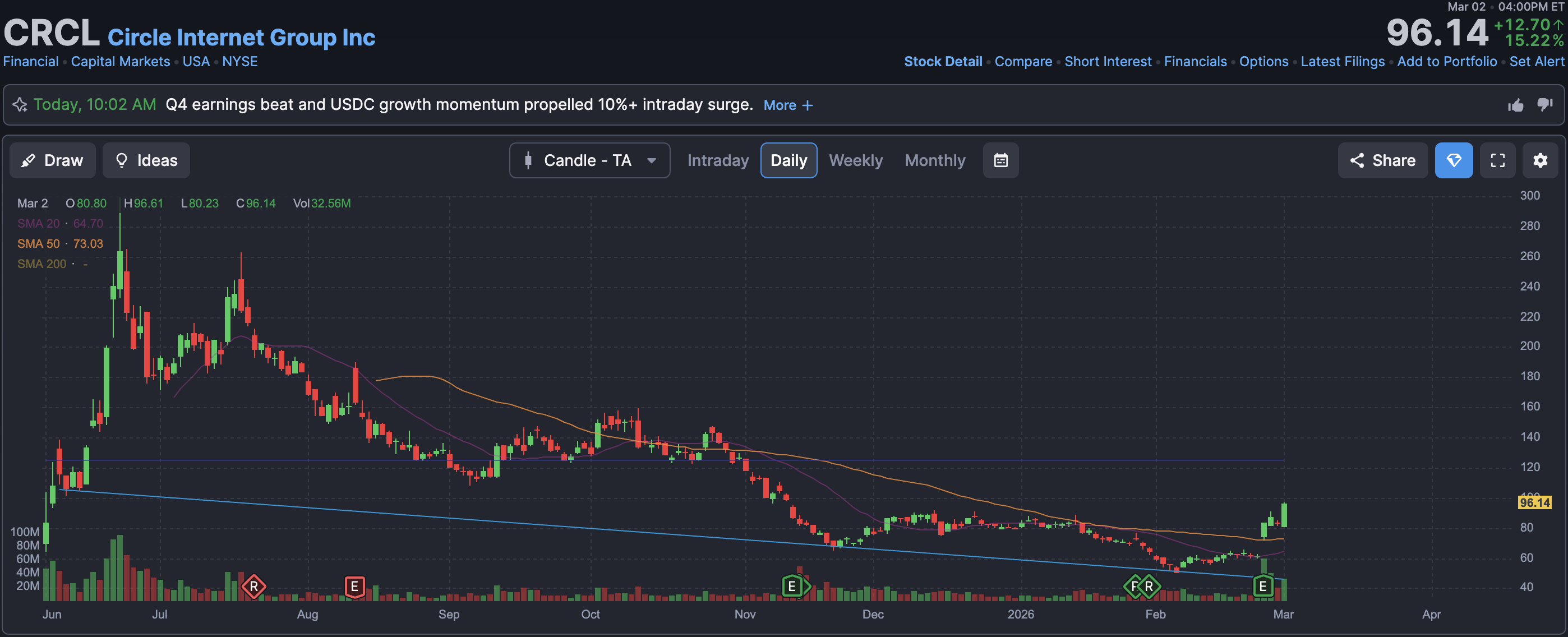Open the Ideas menu button
The width and height of the screenshot is (1568, 637).
point(146,160)
